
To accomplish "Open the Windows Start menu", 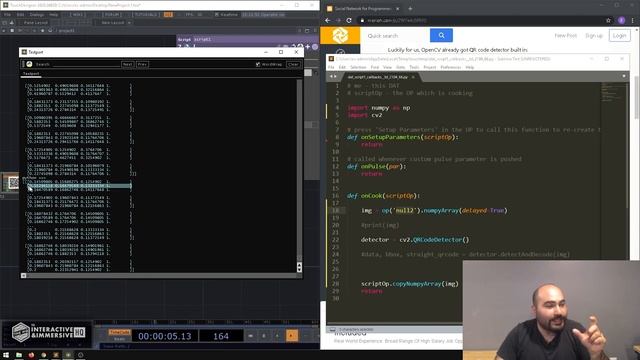I will point(6,355).
